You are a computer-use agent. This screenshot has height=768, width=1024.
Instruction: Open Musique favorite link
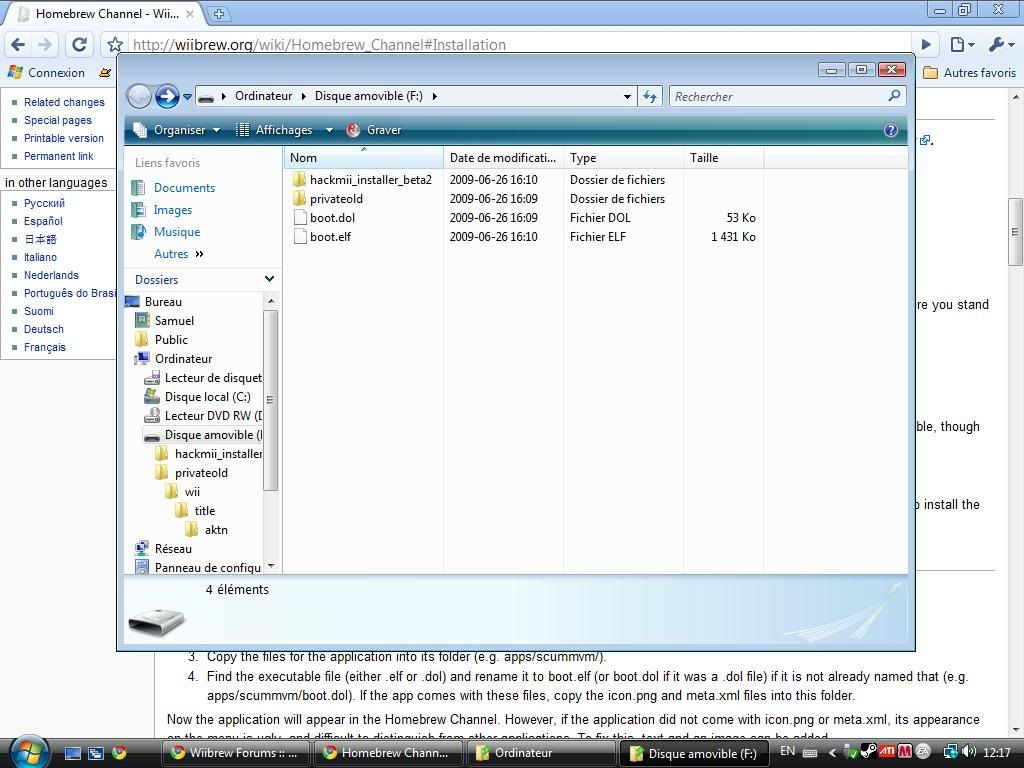pos(177,232)
